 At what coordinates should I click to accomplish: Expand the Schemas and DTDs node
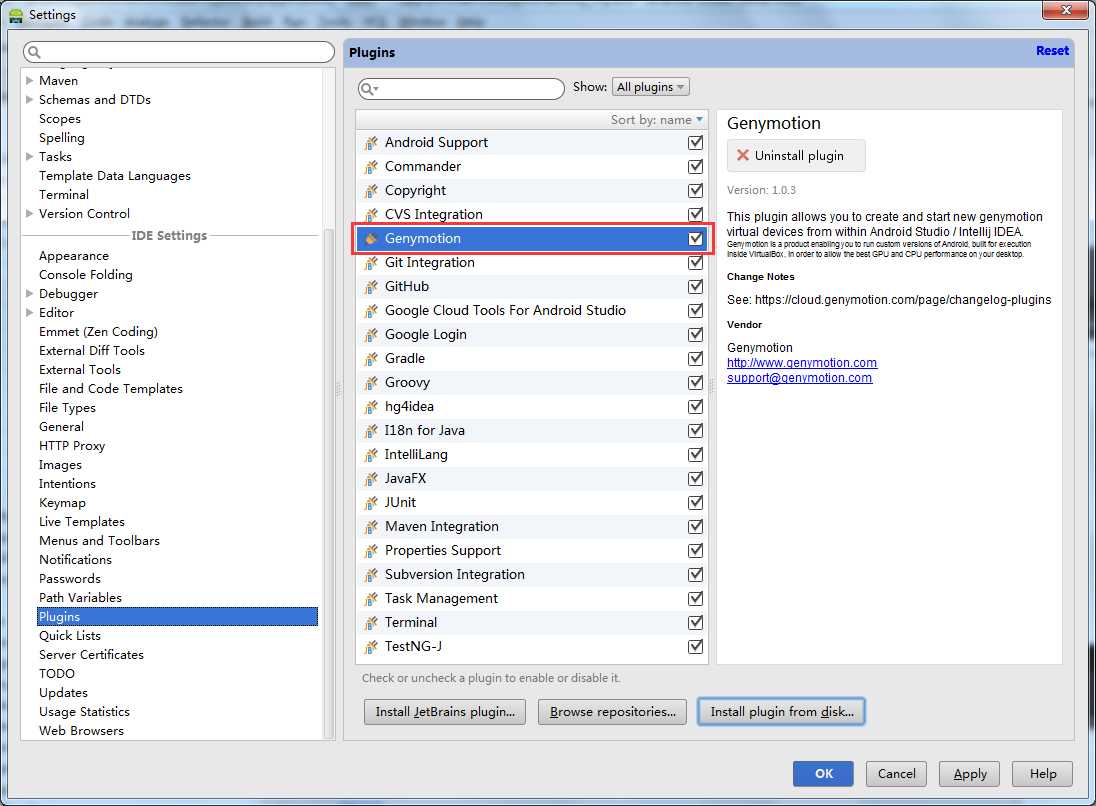click(29, 99)
